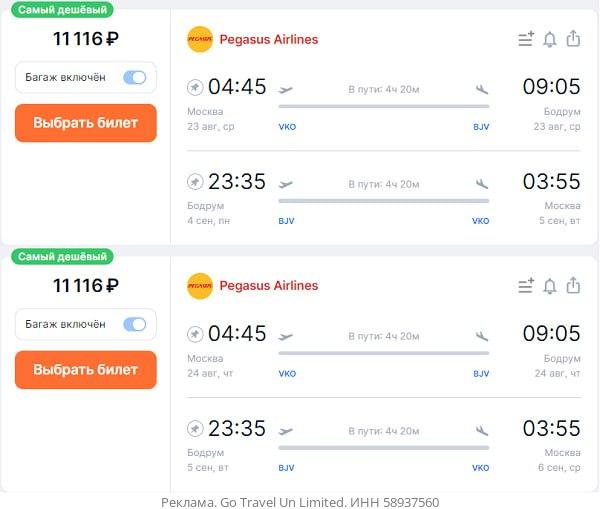Click first ticket's 'Самый дешёвый' green badge
Screen dimensions: 600x509
pyautogui.click(x=64, y=9)
